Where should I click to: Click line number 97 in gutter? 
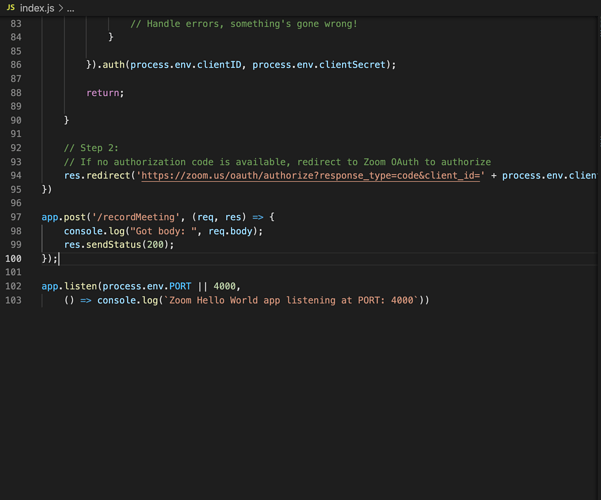coord(16,217)
